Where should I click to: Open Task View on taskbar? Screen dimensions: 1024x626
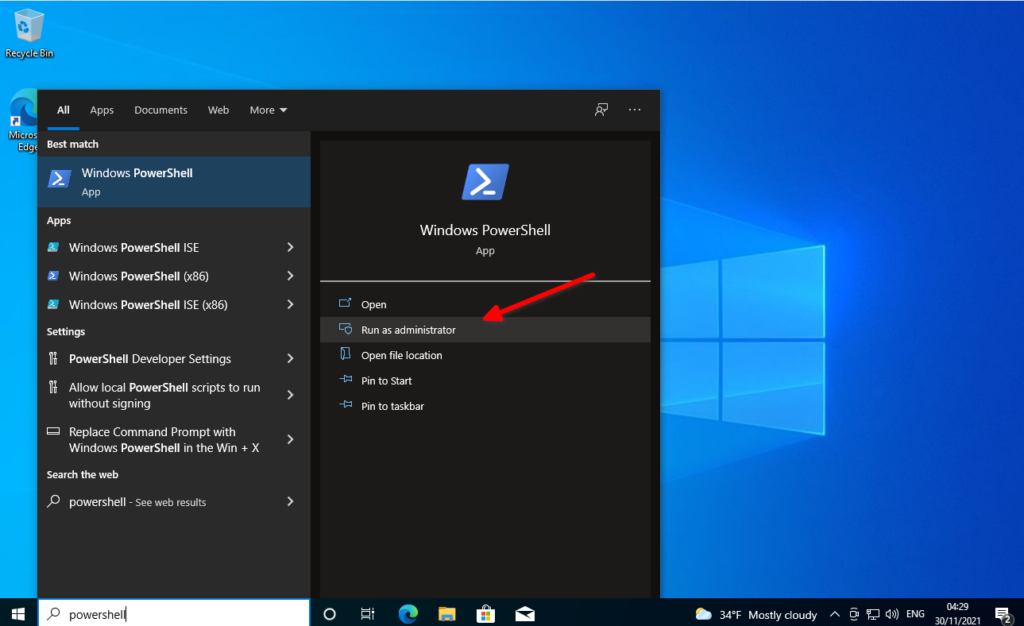[x=368, y=614]
